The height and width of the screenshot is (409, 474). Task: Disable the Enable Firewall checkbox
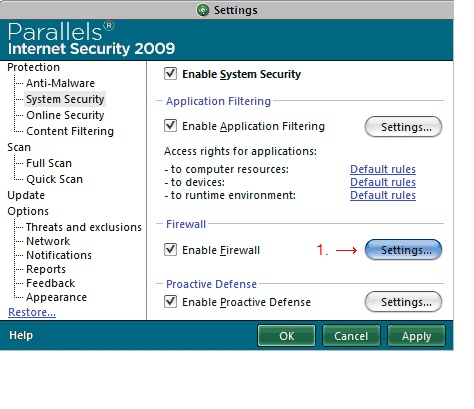click(x=170, y=249)
